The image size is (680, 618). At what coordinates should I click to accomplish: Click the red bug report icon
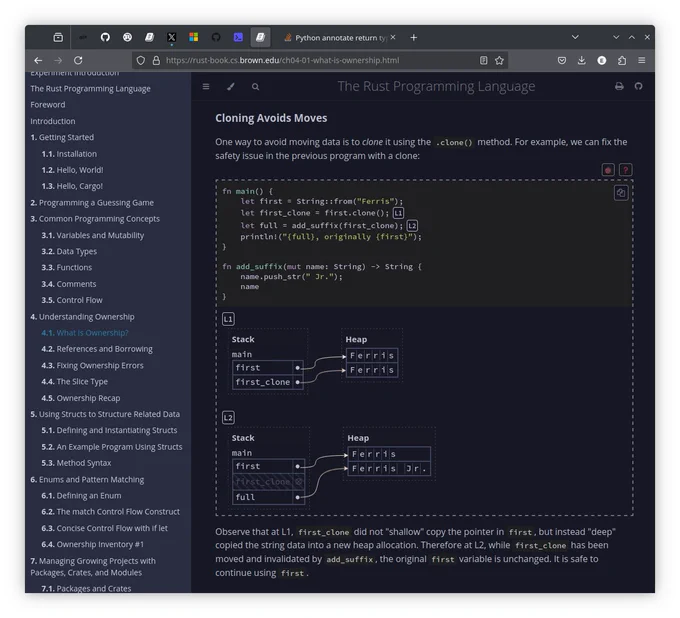[608, 170]
